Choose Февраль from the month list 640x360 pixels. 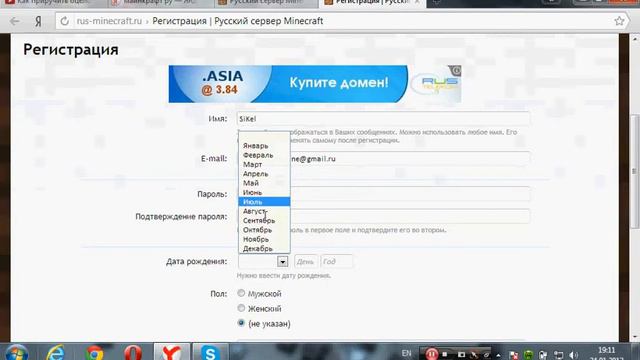point(264,155)
